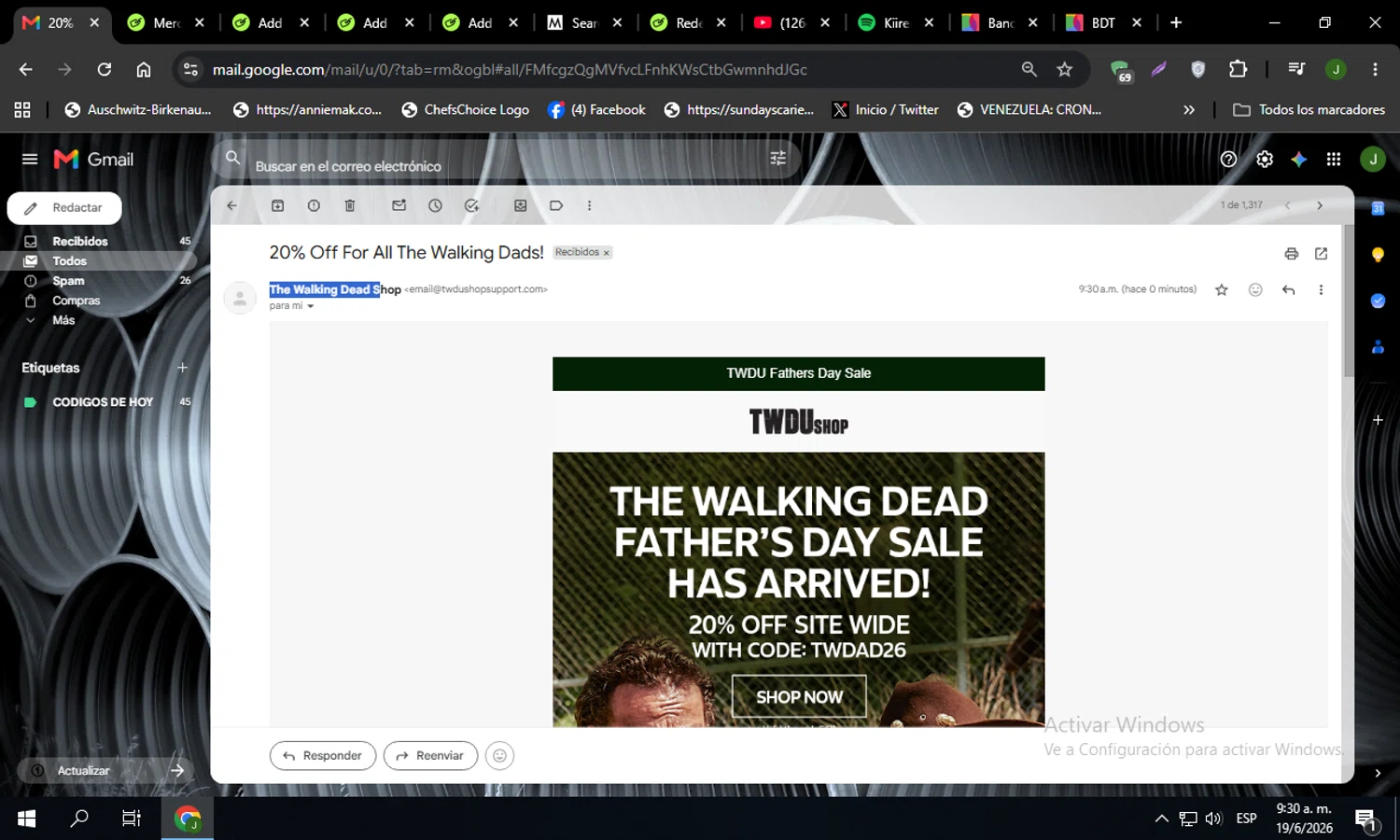Viewport: 1400px width, 840px height.
Task: Click the TWDU Shop logo in email
Action: pyautogui.click(x=799, y=422)
